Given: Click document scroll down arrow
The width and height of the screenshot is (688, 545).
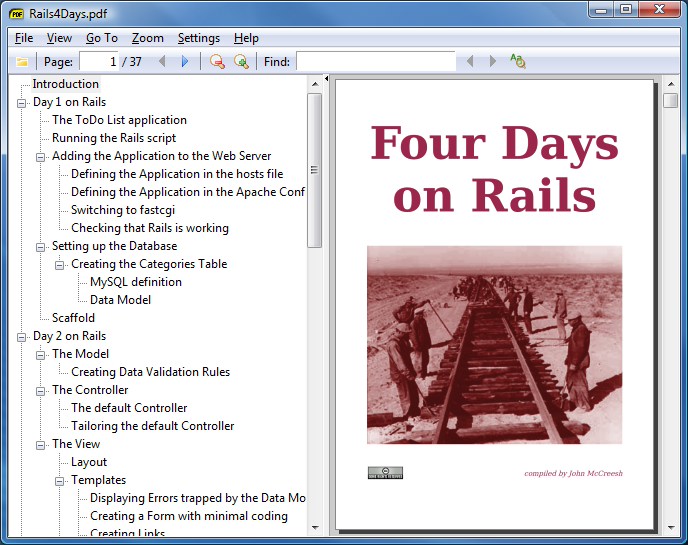Looking at the screenshot, I should coord(670,527).
